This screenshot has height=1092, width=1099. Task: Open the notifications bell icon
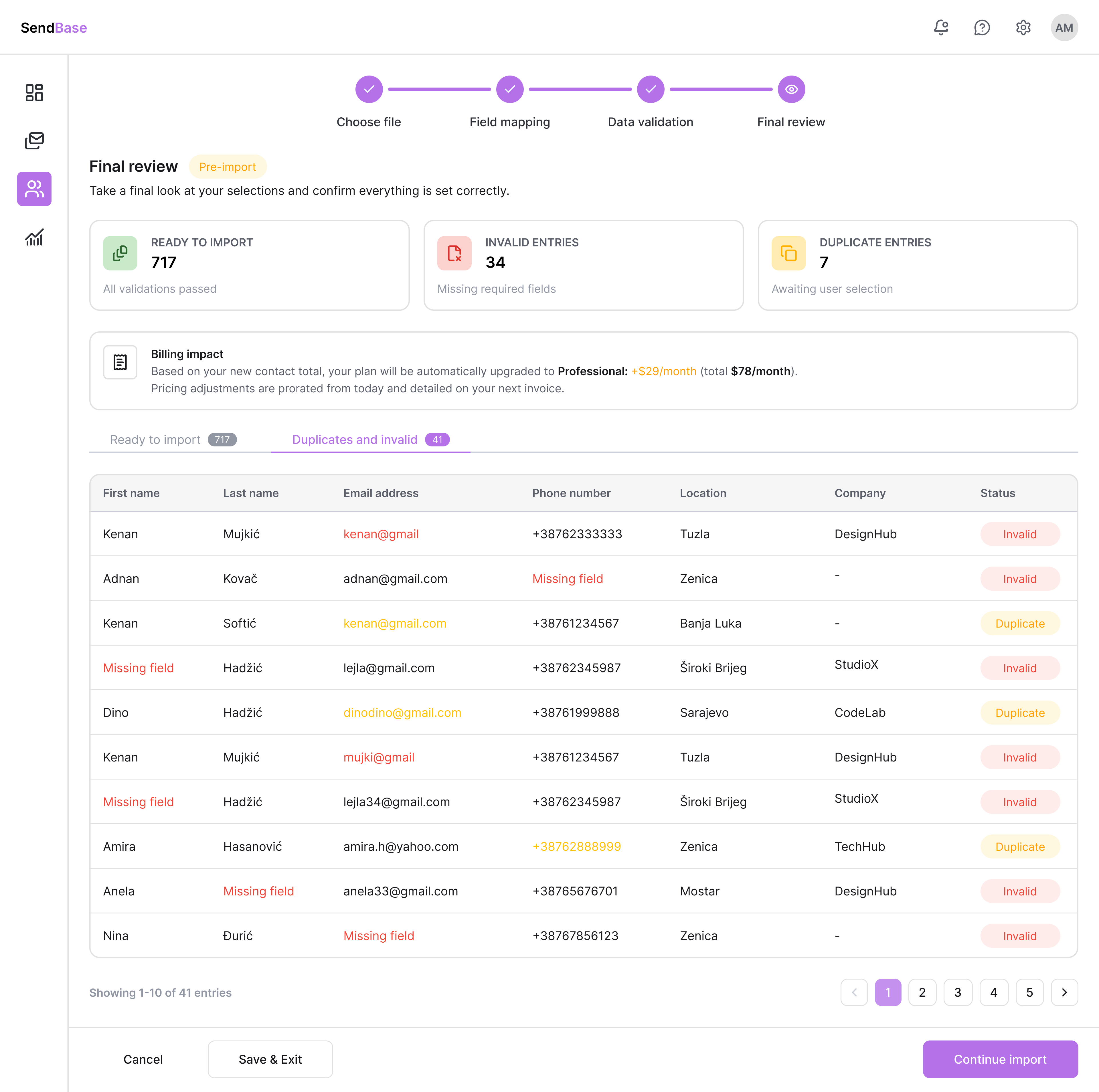(941, 27)
